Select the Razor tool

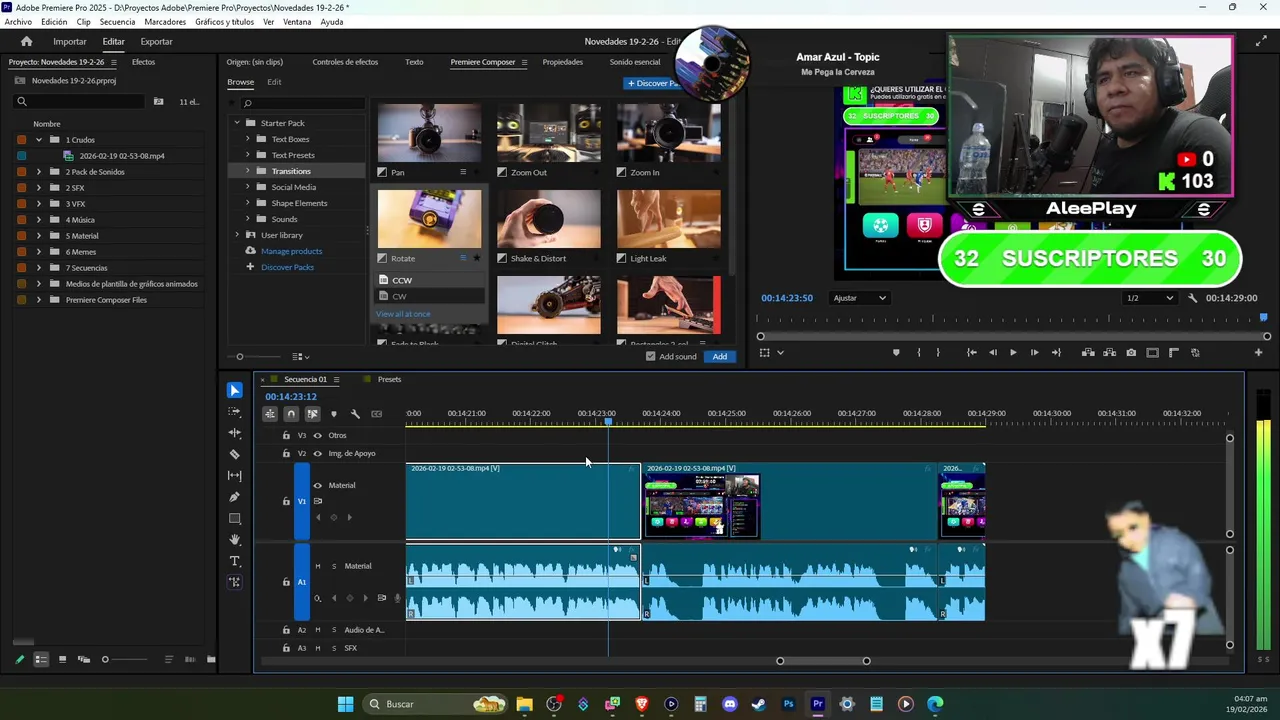click(x=235, y=454)
